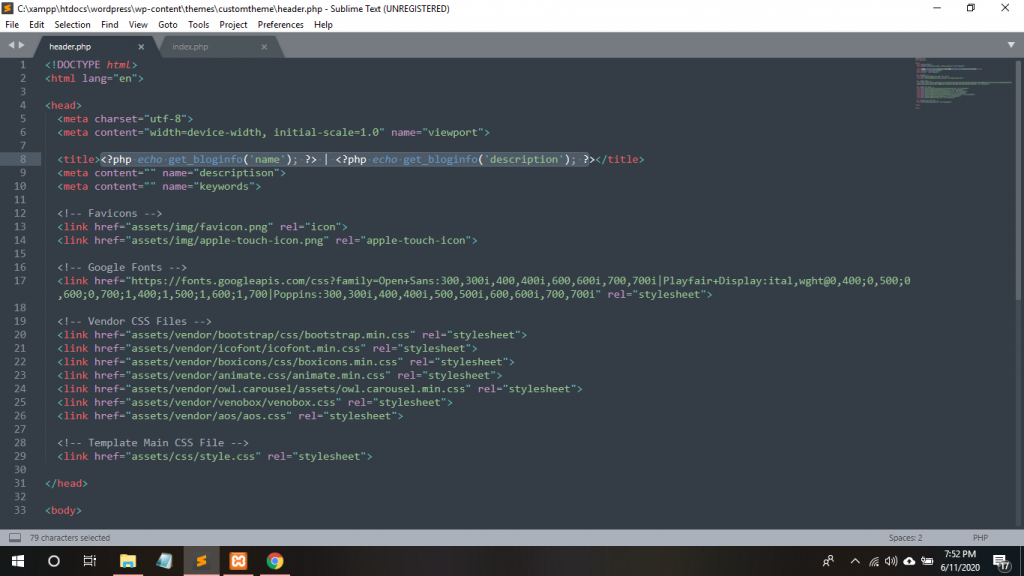This screenshot has height=576, width=1024.
Task: Close the header.php tab
Action: [141, 46]
